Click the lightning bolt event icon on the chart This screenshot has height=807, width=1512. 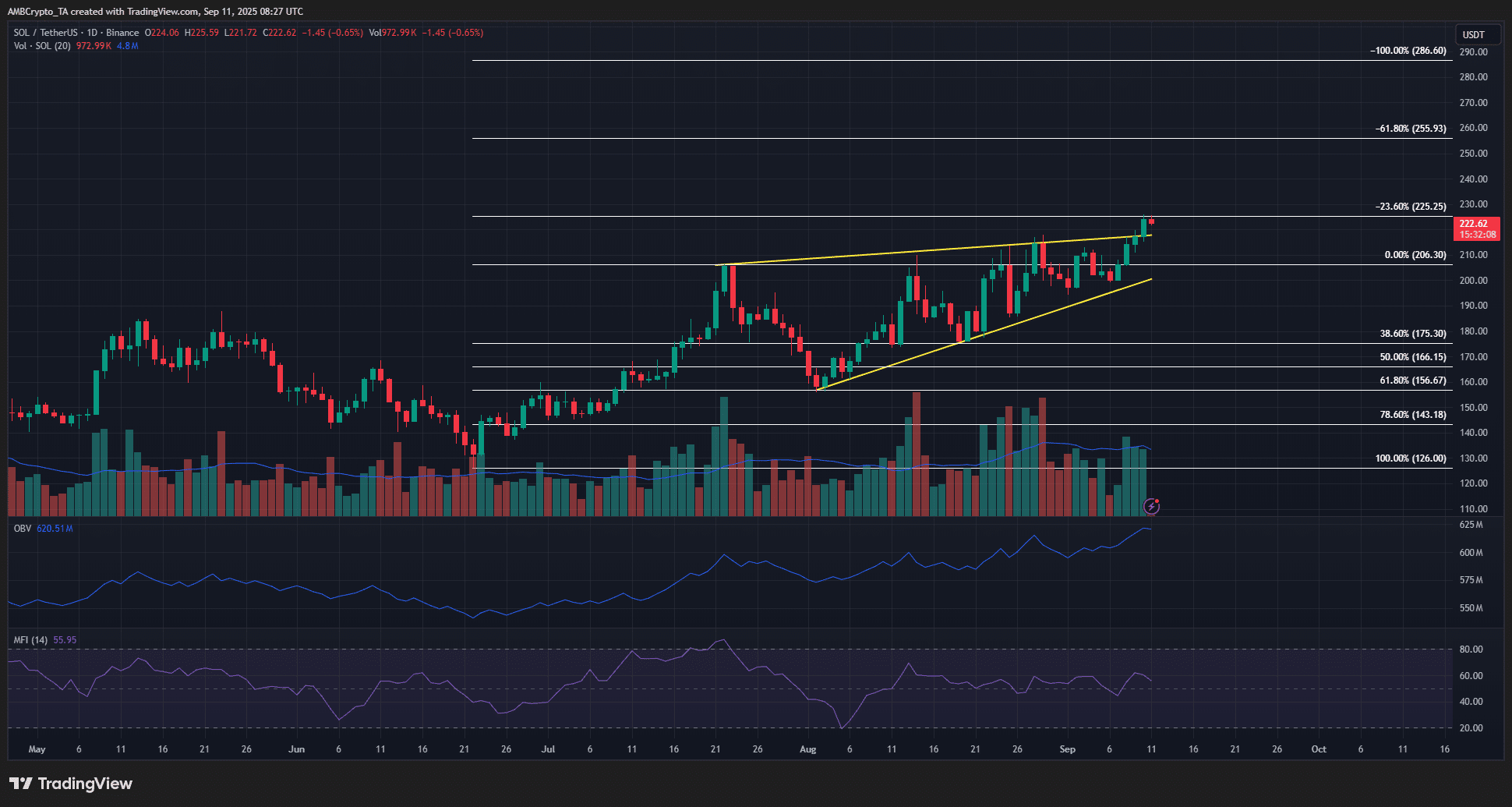point(1152,507)
